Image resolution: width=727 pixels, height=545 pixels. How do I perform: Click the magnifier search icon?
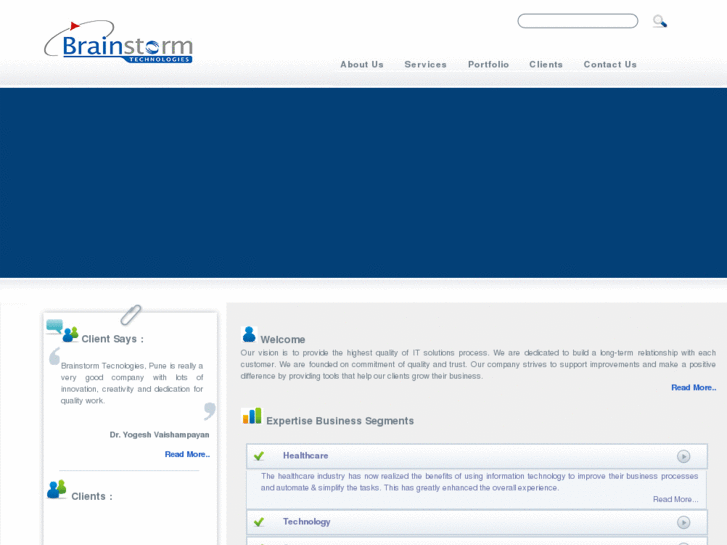pyautogui.click(x=660, y=21)
